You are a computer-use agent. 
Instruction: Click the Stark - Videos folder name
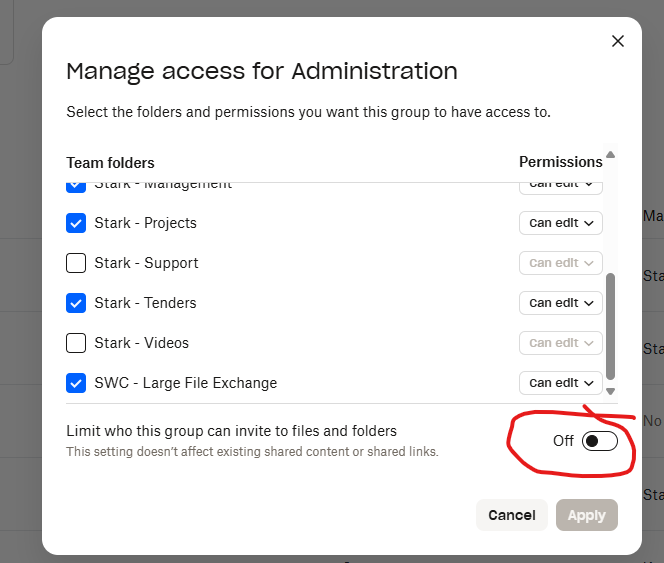[141, 343]
